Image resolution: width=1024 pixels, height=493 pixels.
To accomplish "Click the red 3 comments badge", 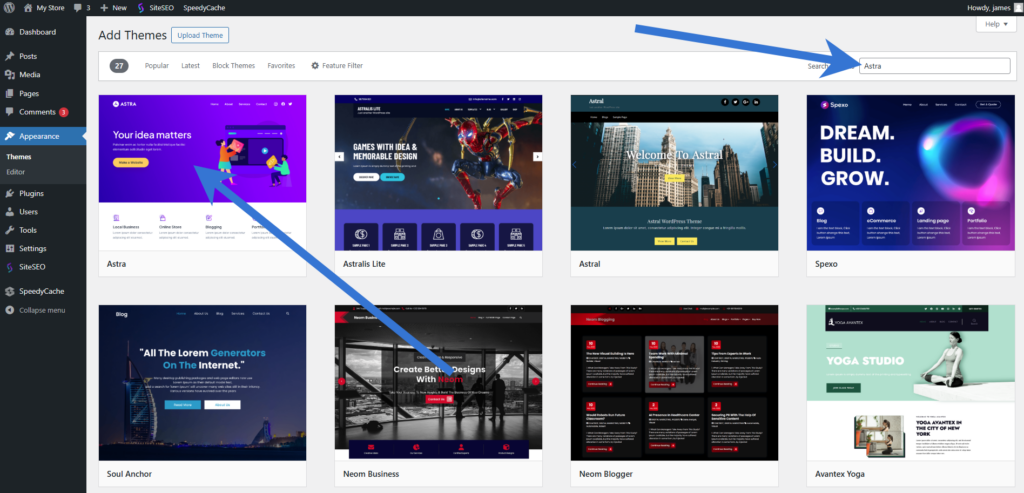I will pos(64,112).
